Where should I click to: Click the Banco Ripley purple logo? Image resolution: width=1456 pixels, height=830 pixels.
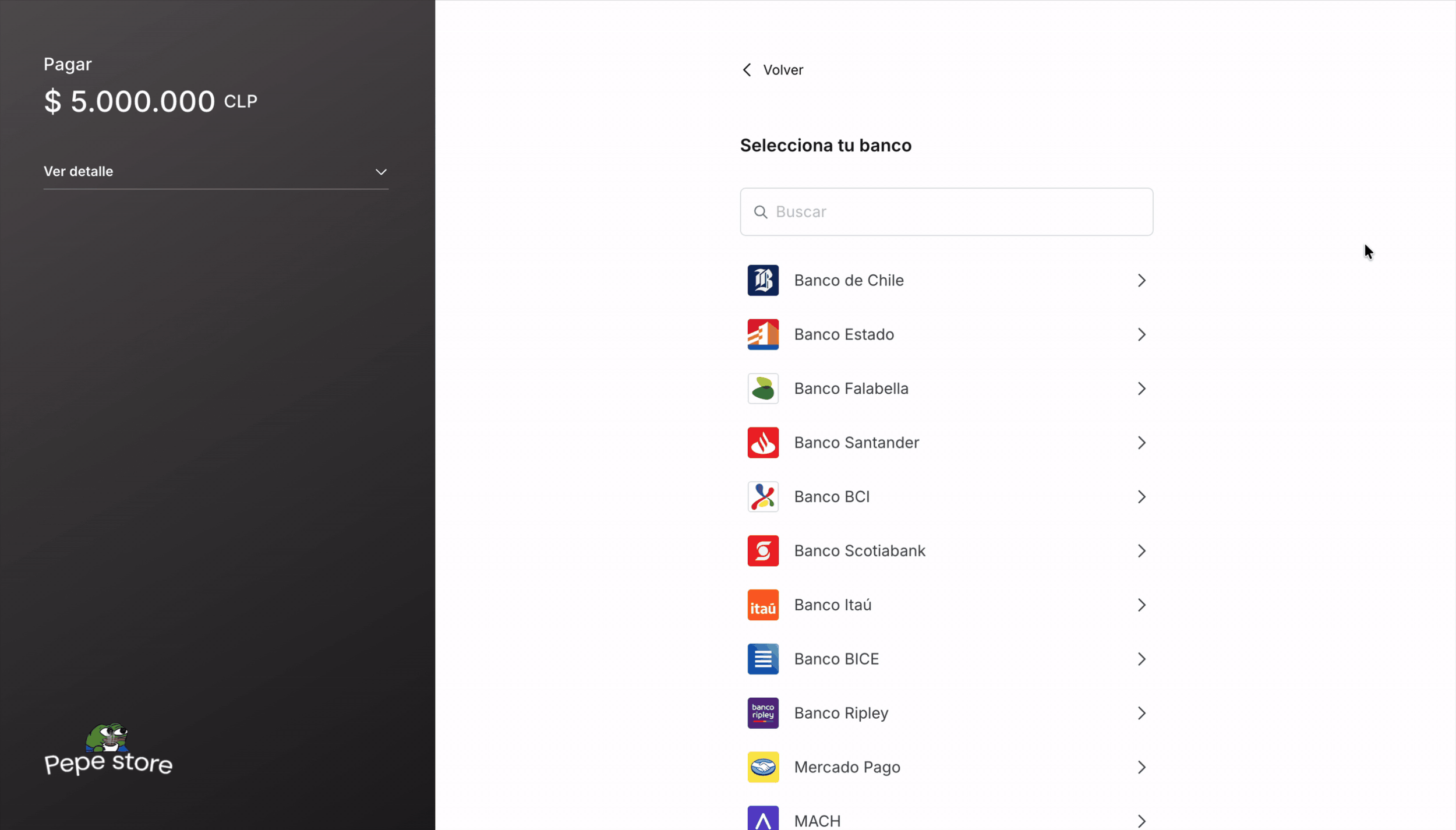click(763, 714)
